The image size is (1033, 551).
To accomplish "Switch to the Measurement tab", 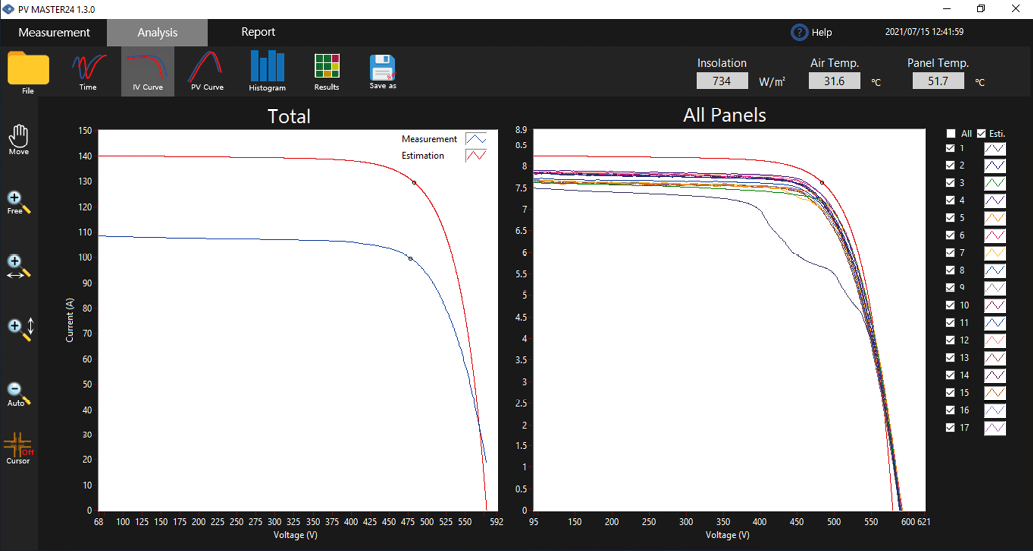I will point(54,32).
